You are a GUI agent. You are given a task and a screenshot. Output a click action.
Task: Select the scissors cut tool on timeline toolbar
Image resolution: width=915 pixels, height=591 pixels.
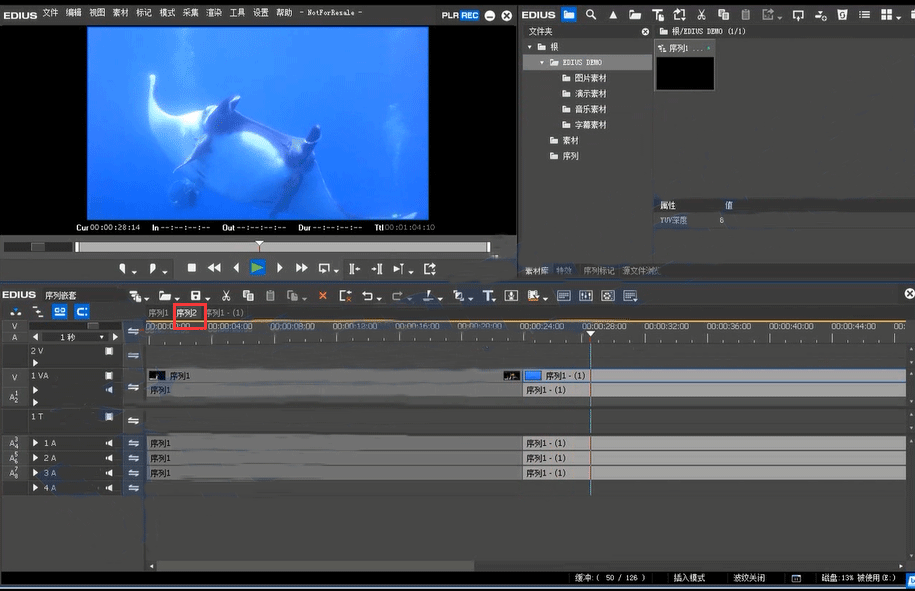(226, 296)
